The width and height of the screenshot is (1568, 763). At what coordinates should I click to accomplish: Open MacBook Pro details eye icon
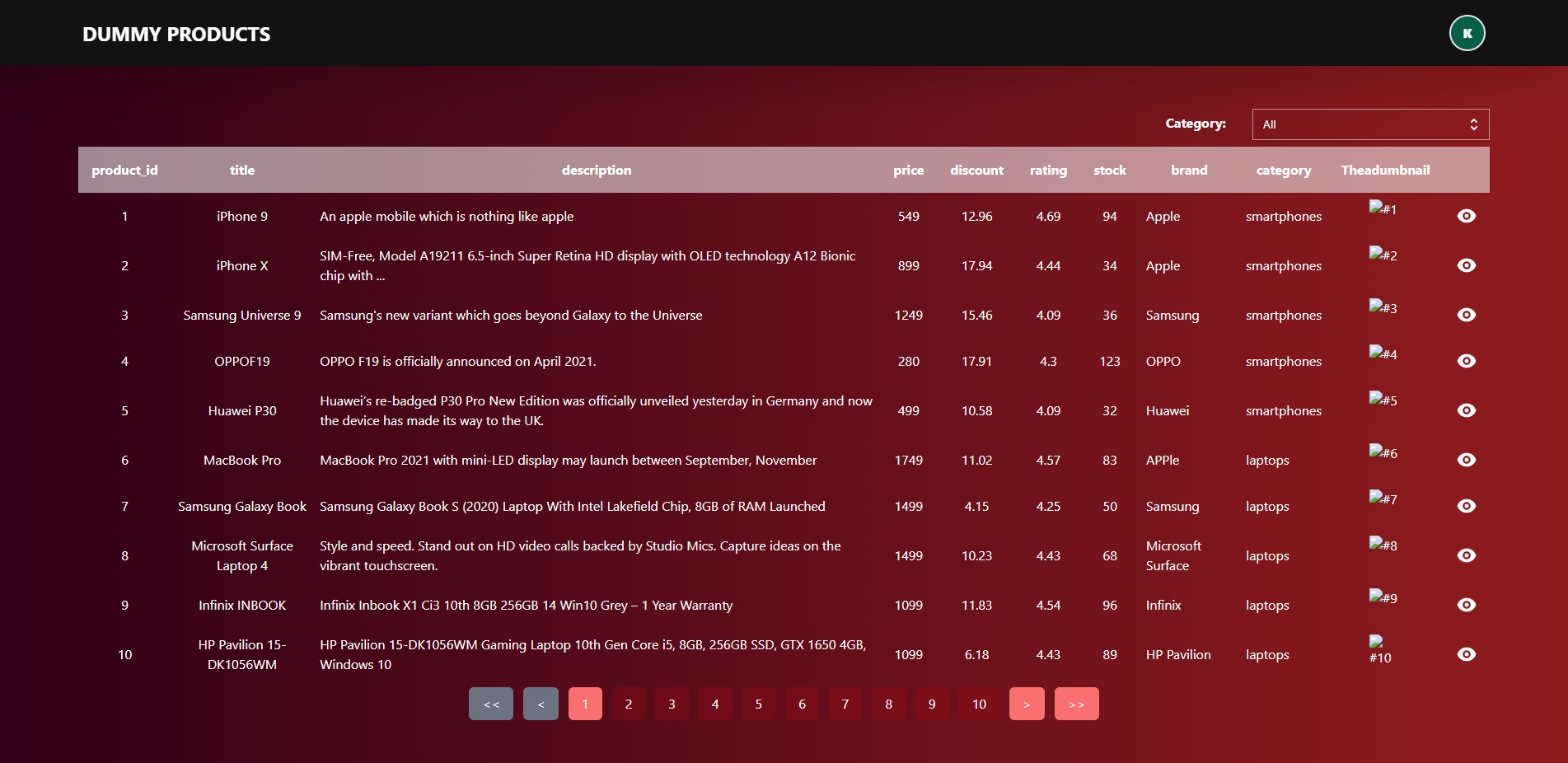point(1466,460)
